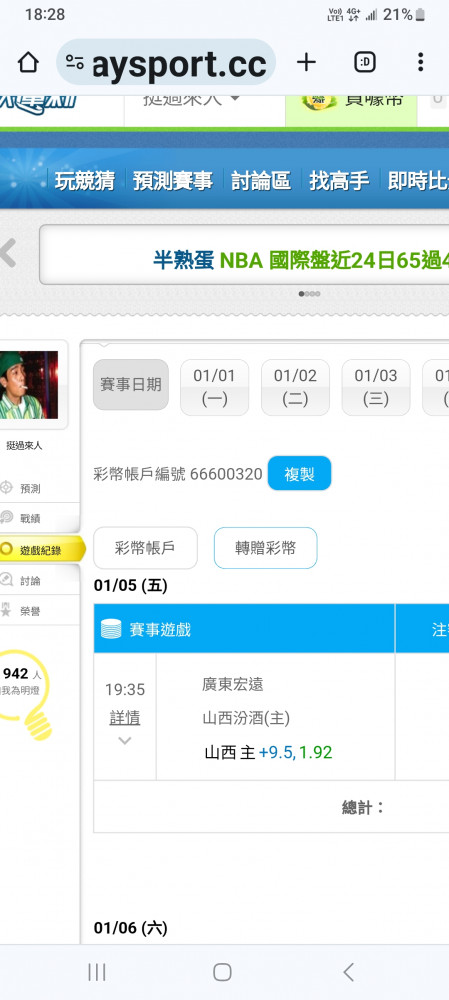The width and height of the screenshot is (449, 1000).
Task: Tap the Android recent apps button
Action: pyautogui.click(x=97, y=972)
